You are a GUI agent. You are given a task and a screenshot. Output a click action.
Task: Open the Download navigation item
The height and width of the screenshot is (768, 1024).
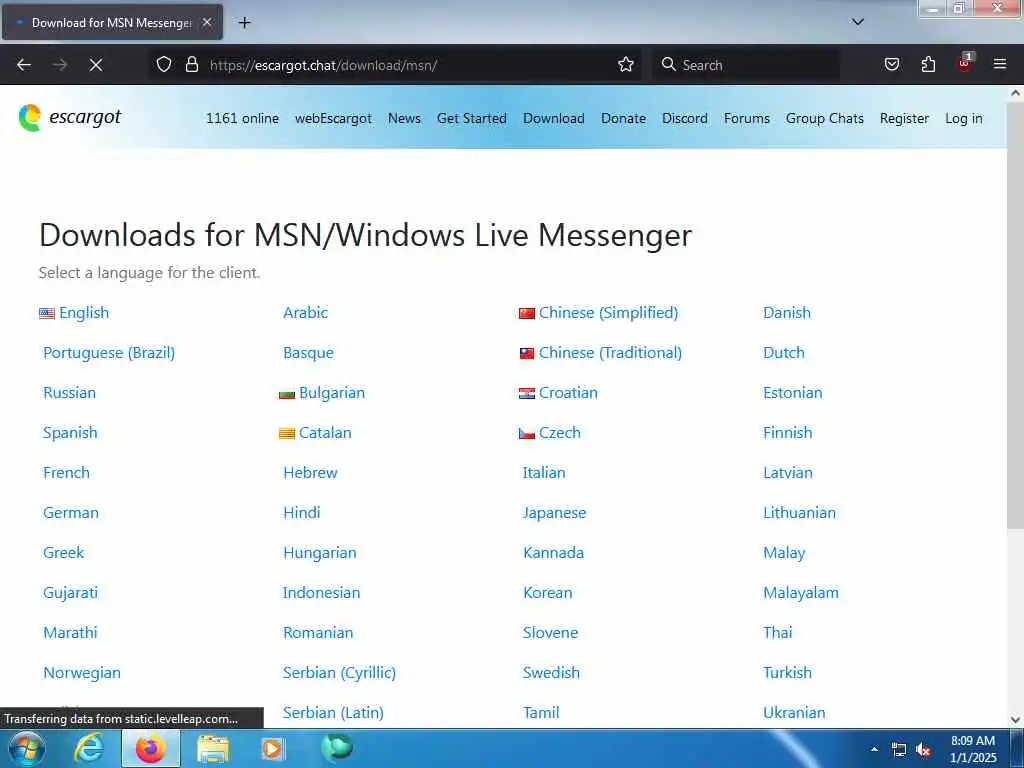coord(554,118)
